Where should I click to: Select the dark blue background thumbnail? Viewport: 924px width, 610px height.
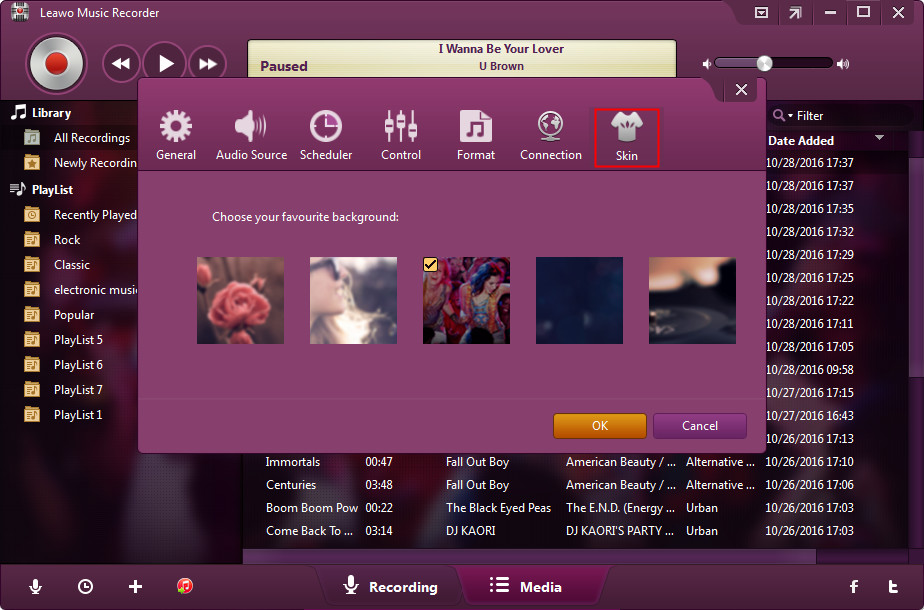579,300
